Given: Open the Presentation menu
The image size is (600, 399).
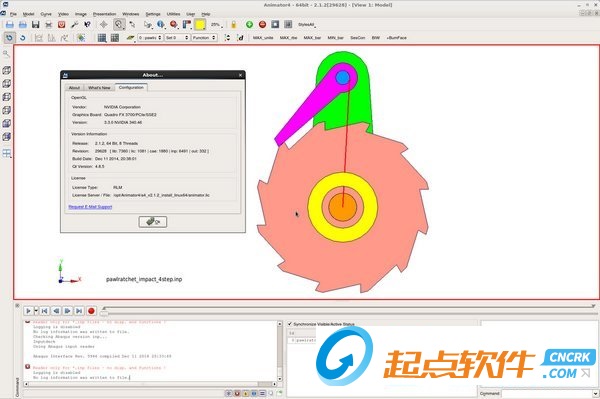Looking at the screenshot, I should [104, 14].
